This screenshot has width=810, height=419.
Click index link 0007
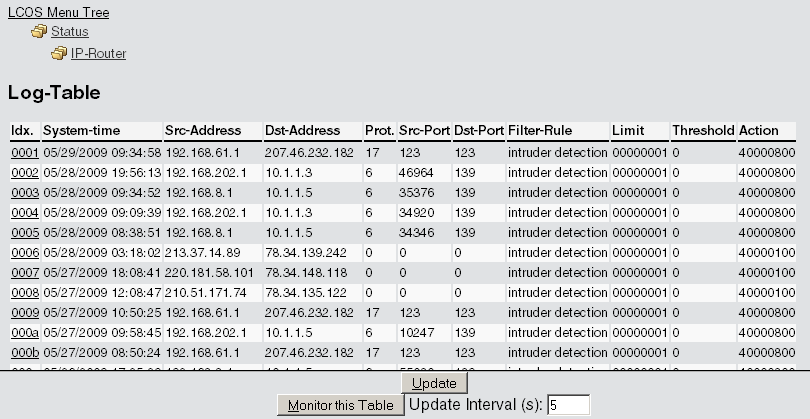click(24, 272)
